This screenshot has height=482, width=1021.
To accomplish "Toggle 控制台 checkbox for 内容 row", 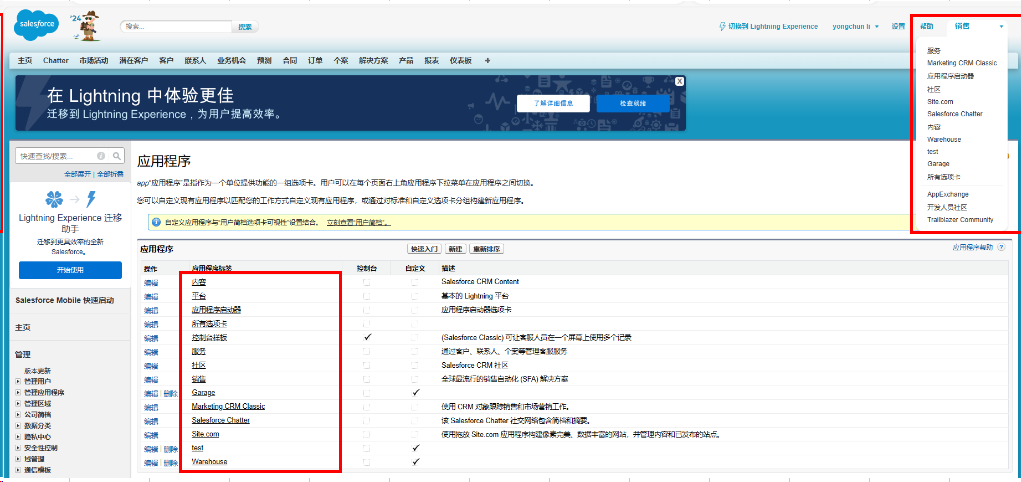I will click(367, 282).
